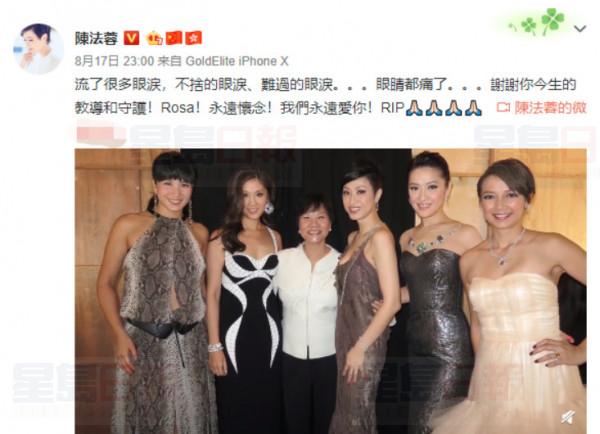Click the GoldElite iPhone X source link
Screen dimensions: 600x434
236,61
